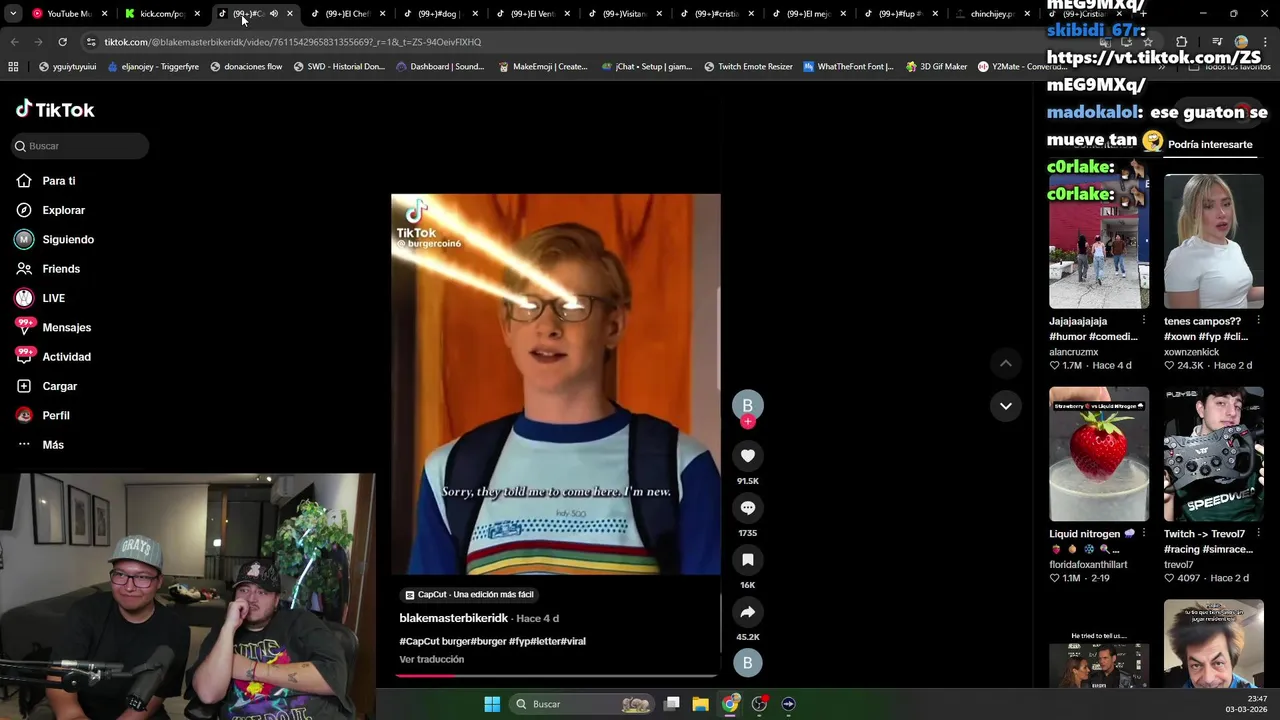
Task: Open the creator's B avatar
Action: [x=747, y=404]
